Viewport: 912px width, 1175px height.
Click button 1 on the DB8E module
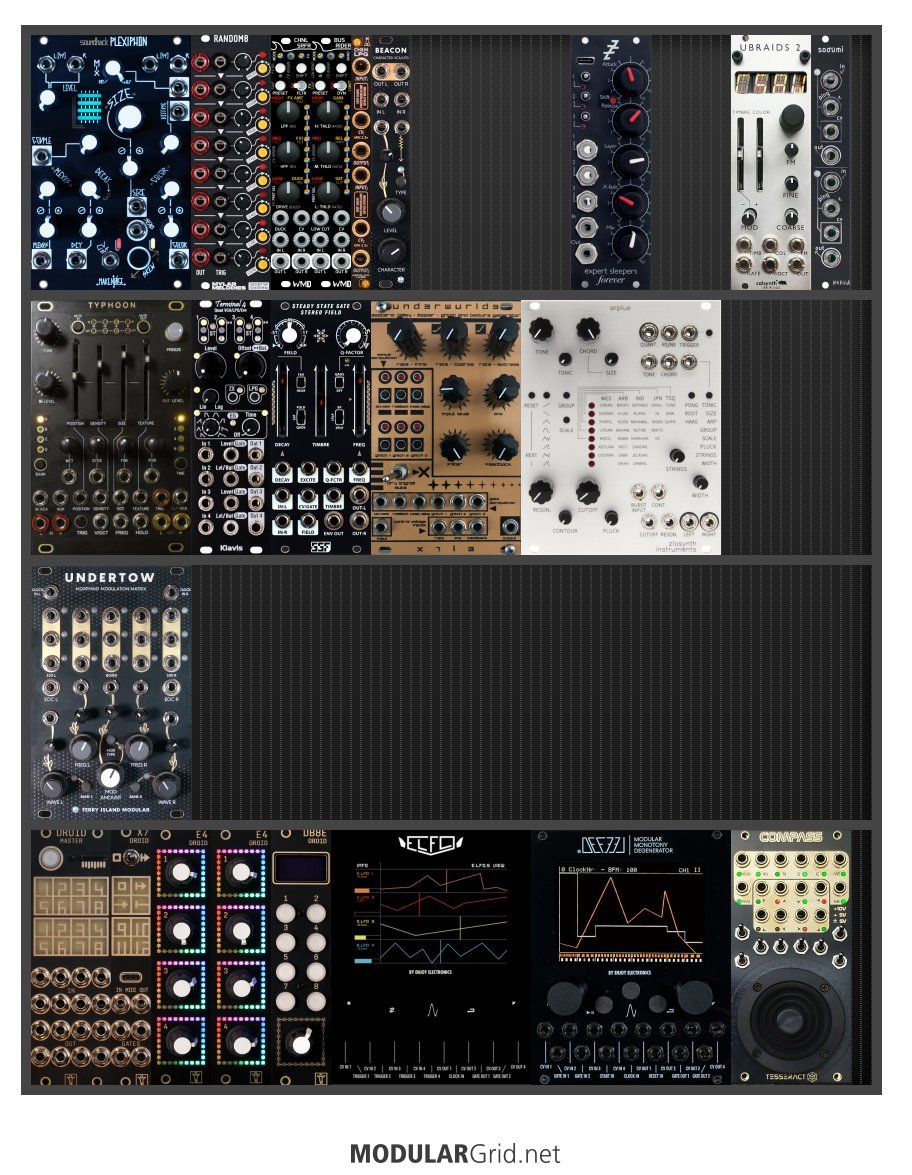tap(286, 913)
